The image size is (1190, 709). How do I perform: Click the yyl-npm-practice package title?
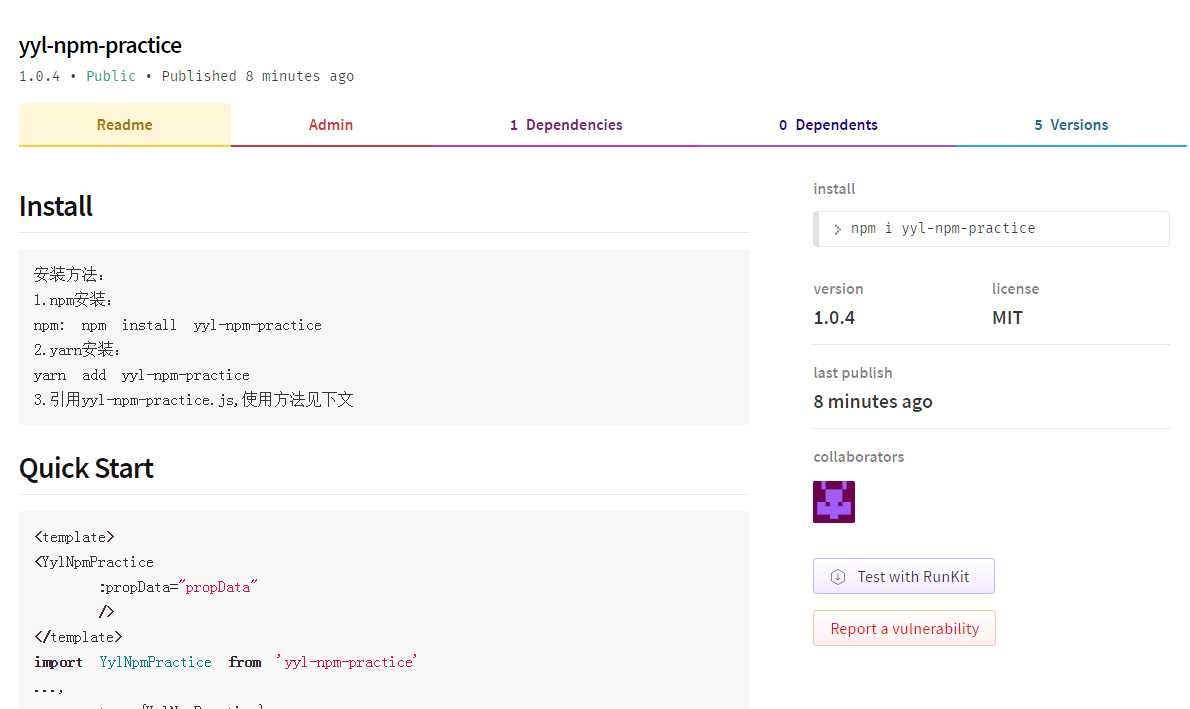click(x=100, y=46)
